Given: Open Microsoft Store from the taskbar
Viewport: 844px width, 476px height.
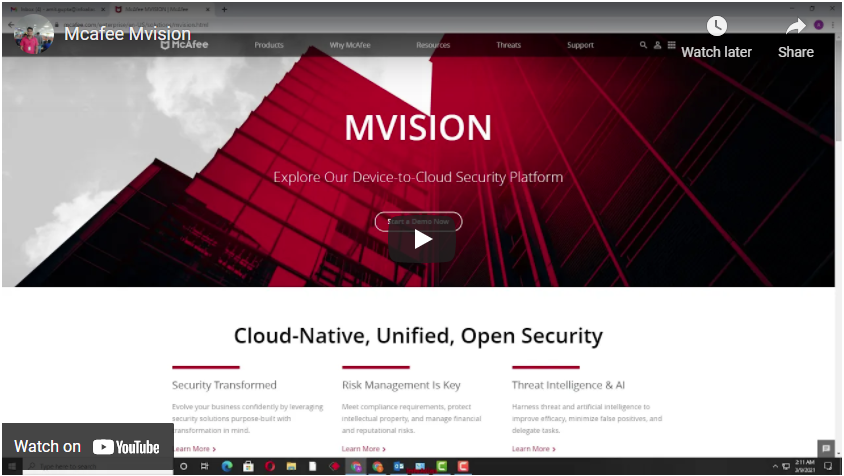Looking at the screenshot, I should (248, 466).
